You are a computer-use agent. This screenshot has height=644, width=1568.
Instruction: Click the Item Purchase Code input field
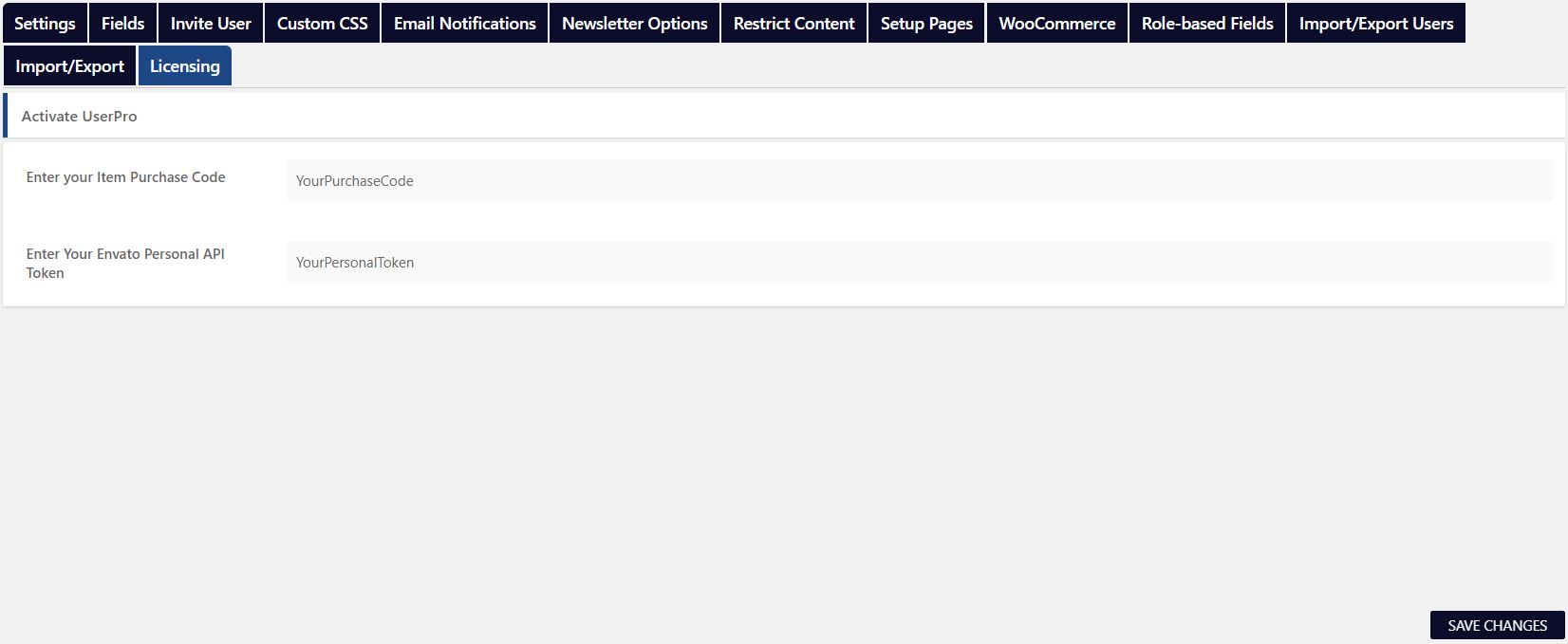click(x=919, y=180)
